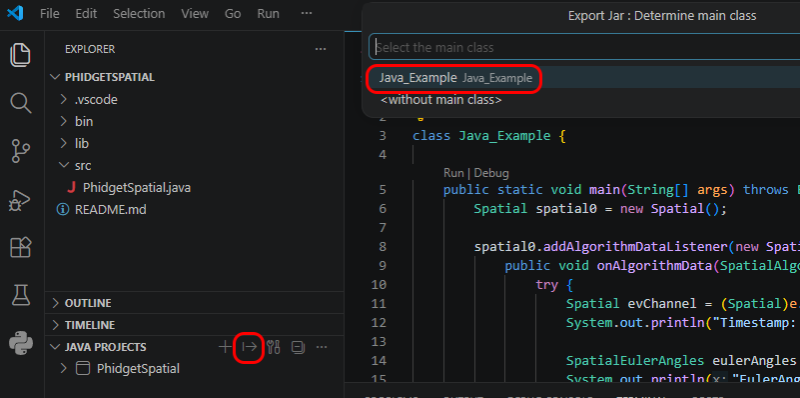The image size is (800, 398).
Task: Expand the lib folder
Action: [63, 143]
